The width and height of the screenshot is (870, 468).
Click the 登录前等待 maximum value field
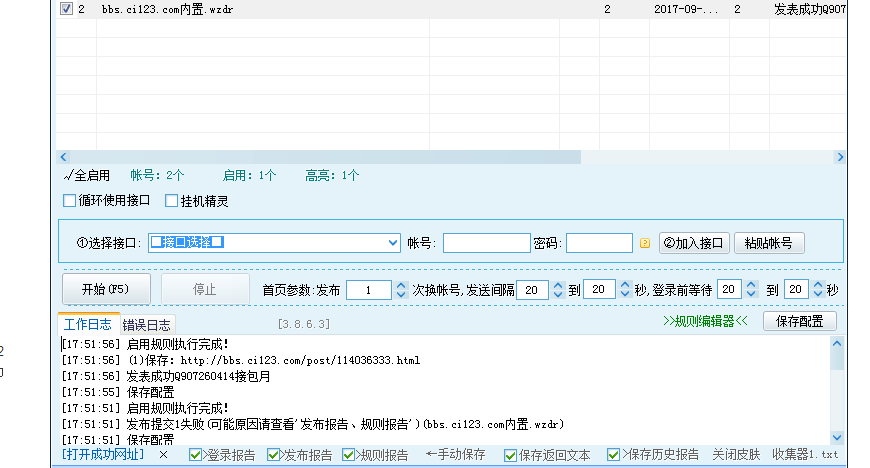pyautogui.click(x=796, y=290)
